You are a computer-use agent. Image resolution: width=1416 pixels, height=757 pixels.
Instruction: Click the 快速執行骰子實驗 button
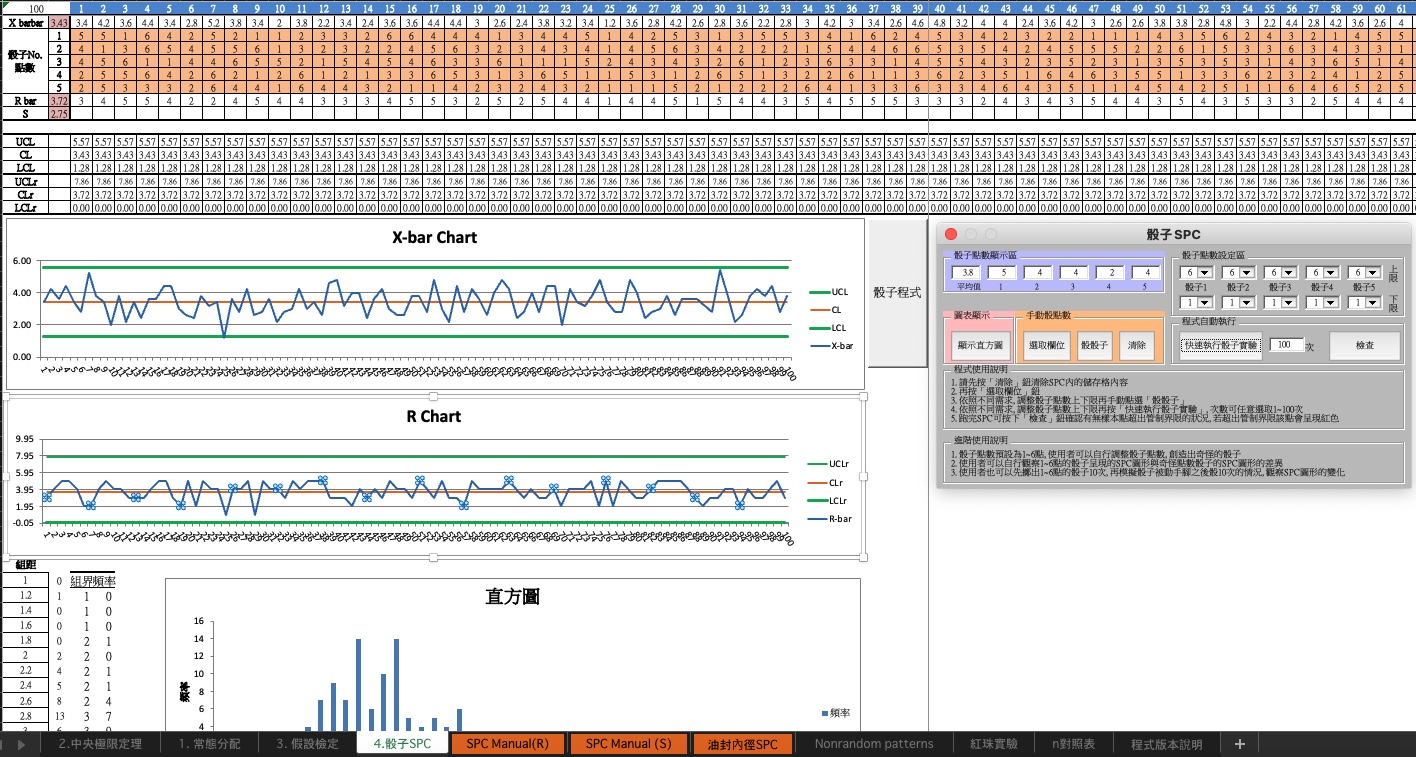(x=1219, y=345)
